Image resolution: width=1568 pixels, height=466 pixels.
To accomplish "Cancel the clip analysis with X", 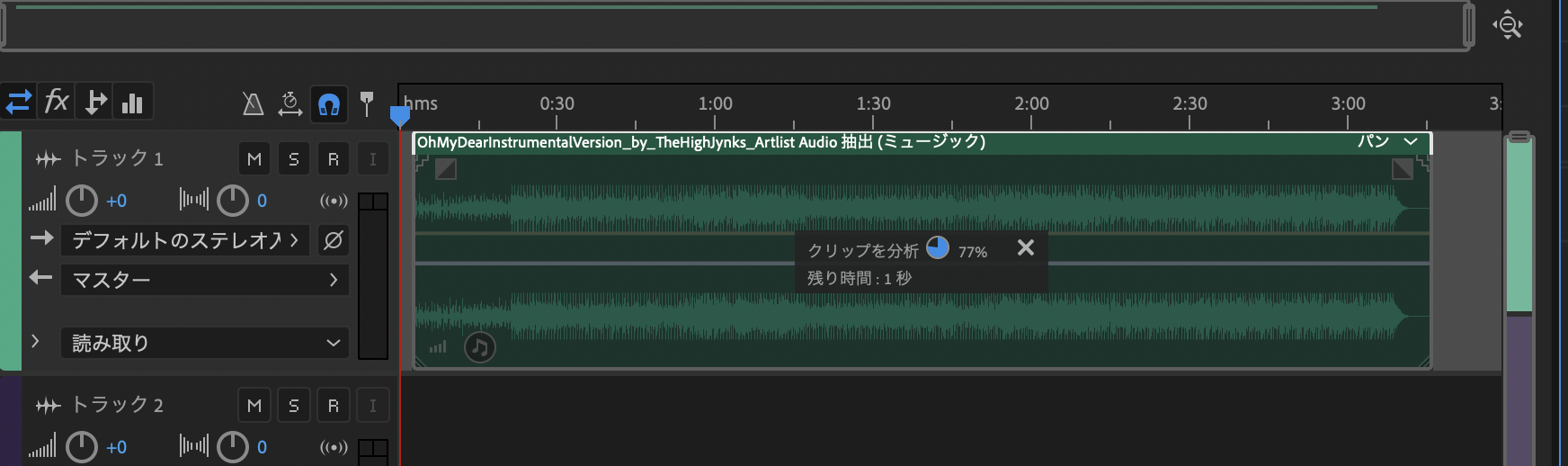I will point(1026,247).
